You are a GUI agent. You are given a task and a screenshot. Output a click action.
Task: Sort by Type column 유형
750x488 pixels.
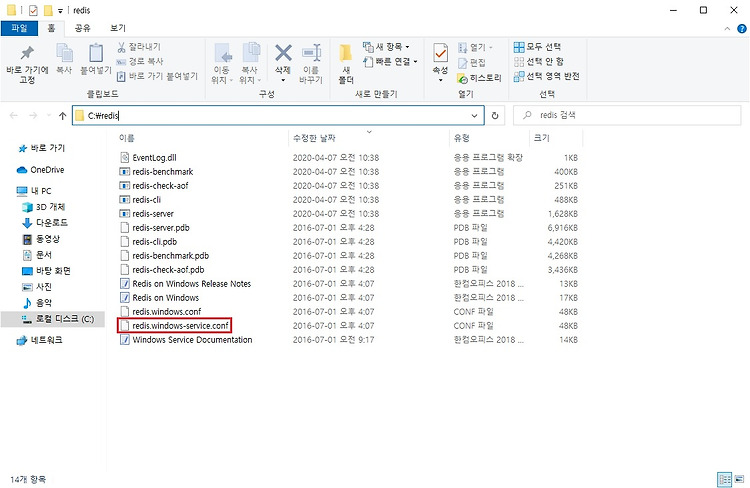click(x=462, y=138)
